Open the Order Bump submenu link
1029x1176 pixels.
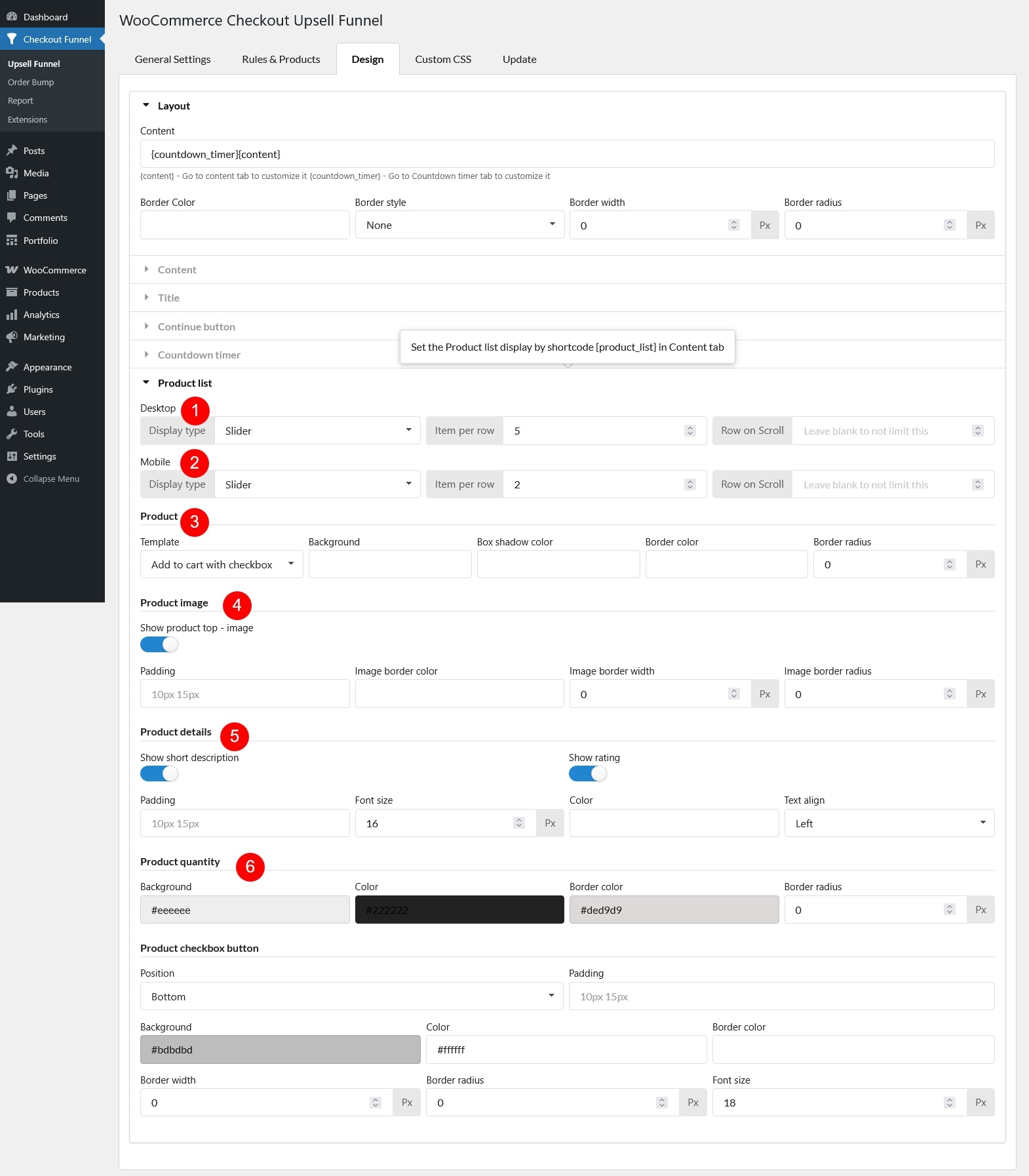coord(31,82)
